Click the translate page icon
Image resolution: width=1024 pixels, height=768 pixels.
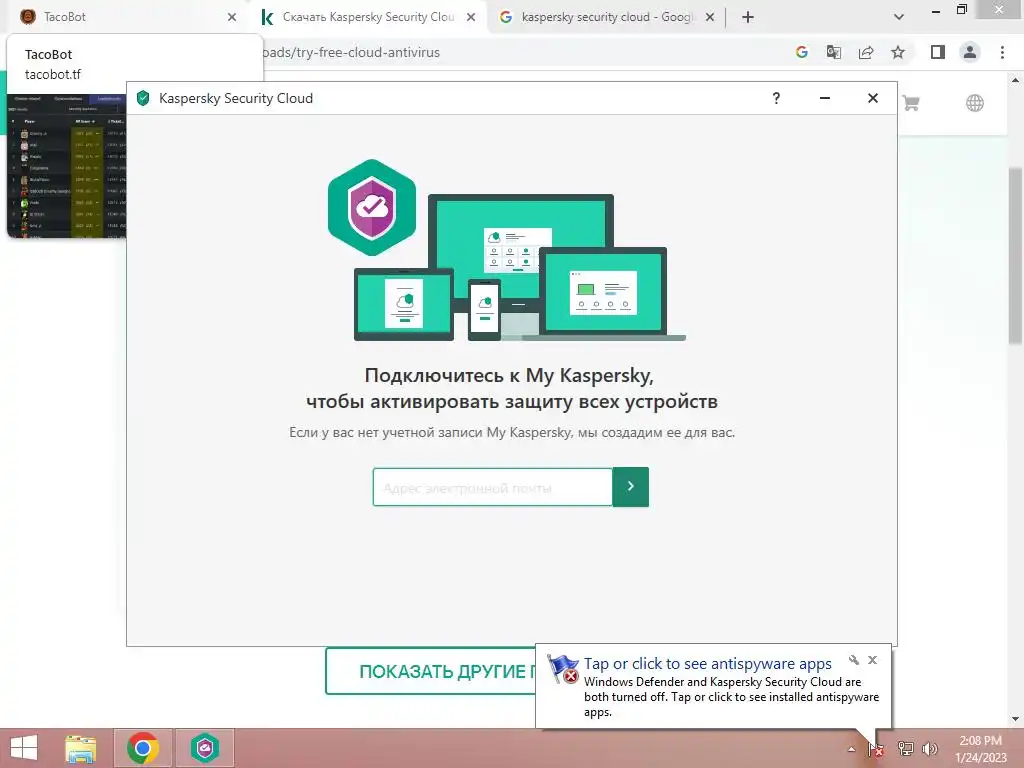pos(834,52)
